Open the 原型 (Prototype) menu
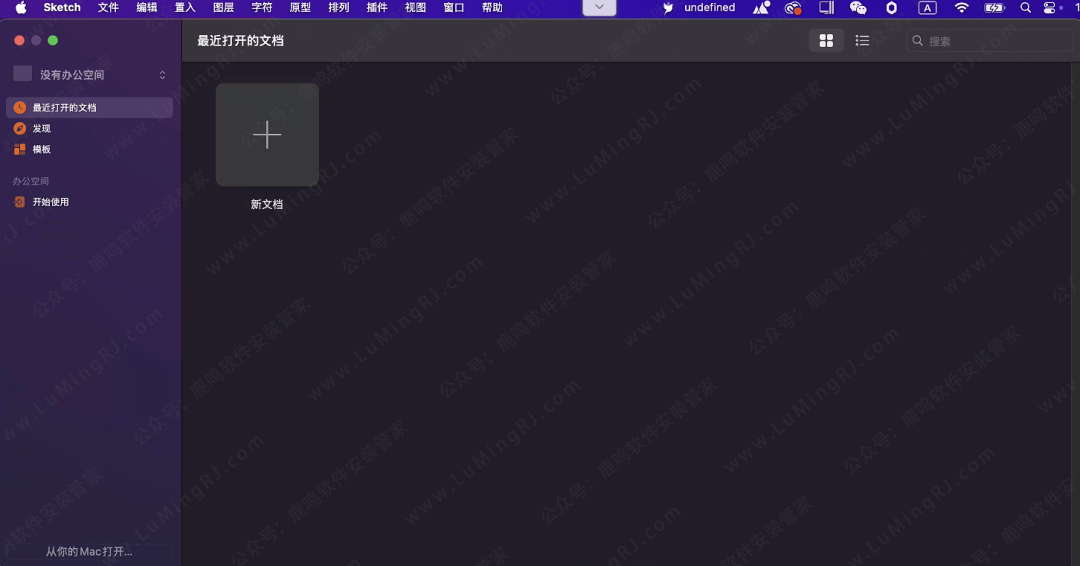1080x566 pixels. [x=300, y=8]
